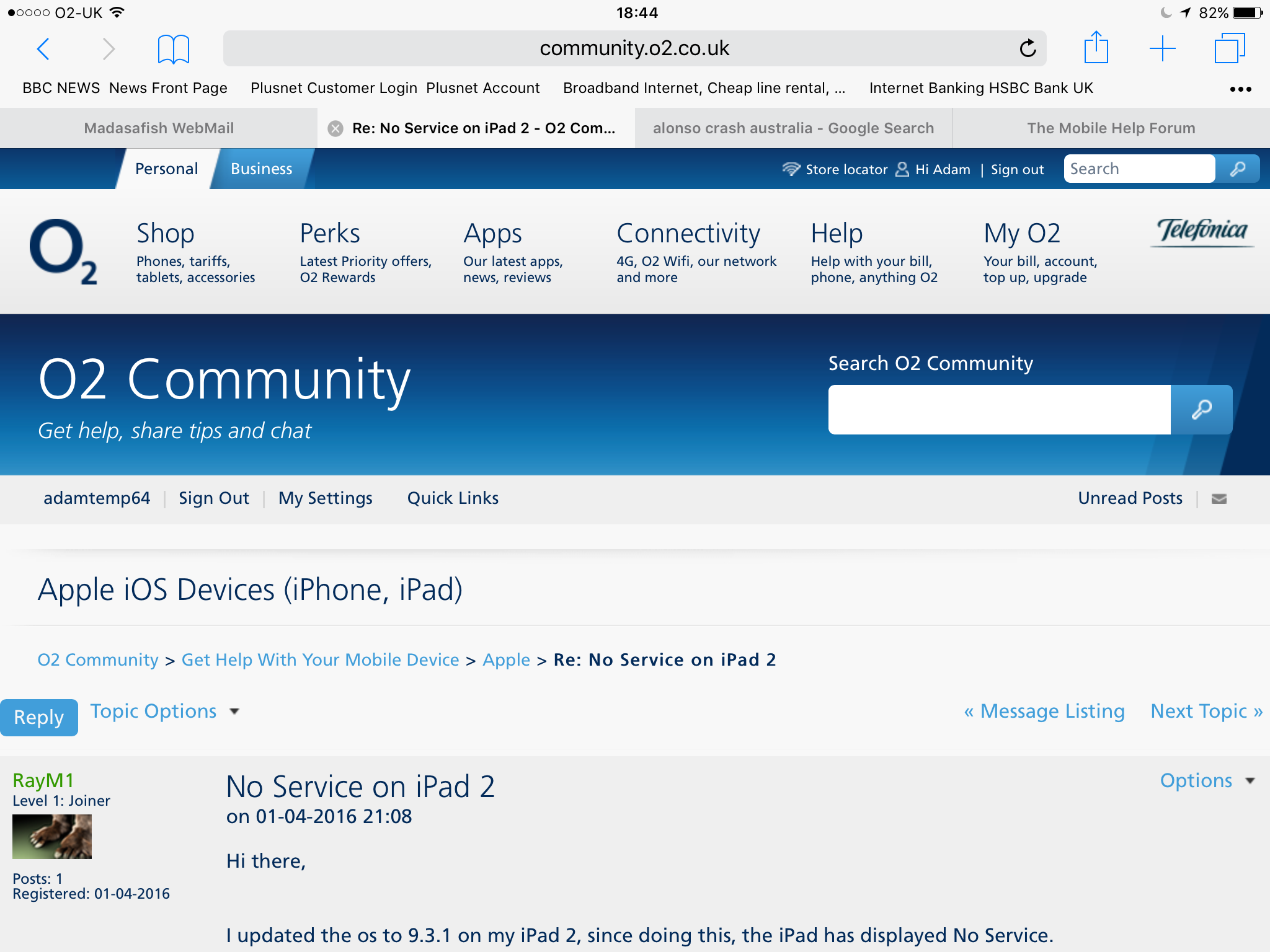Image resolution: width=1270 pixels, height=952 pixels.
Task: Tap the Safari back arrow
Action: [43, 48]
